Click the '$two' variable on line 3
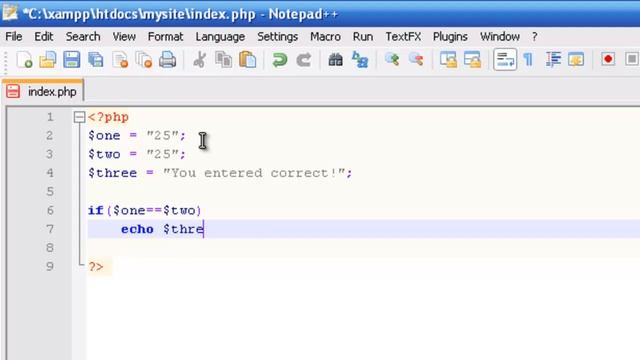 tap(104, 154)
